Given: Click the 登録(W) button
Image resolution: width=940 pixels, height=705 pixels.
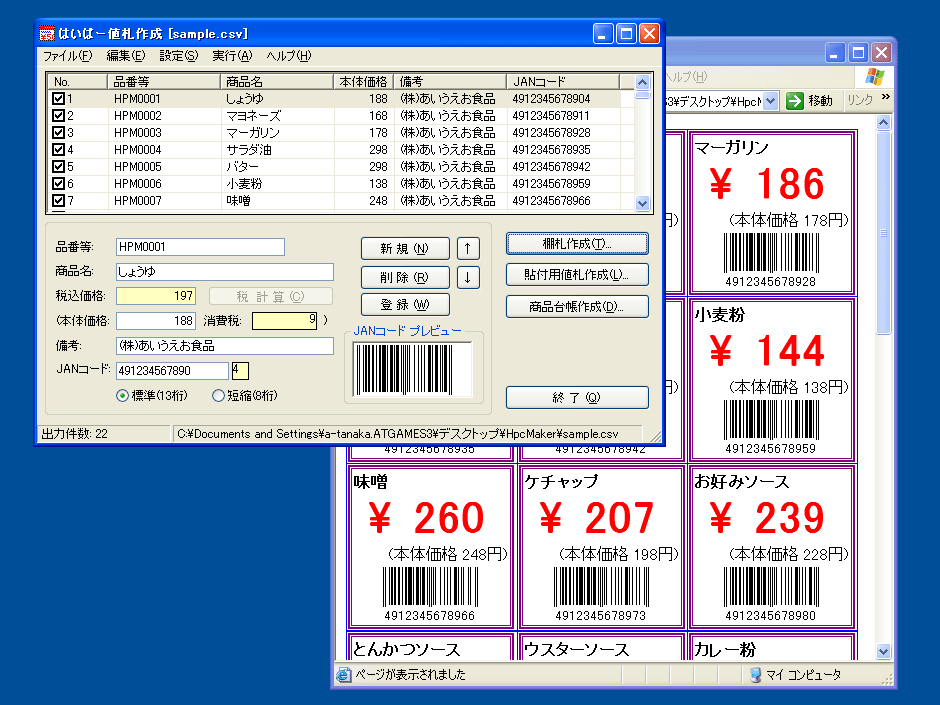Looking at the screenshot, I should (x=405, y=305).
